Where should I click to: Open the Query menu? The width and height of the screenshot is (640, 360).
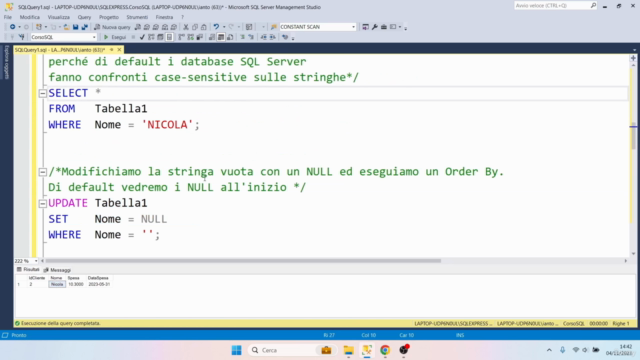click(x=84, y=17)
